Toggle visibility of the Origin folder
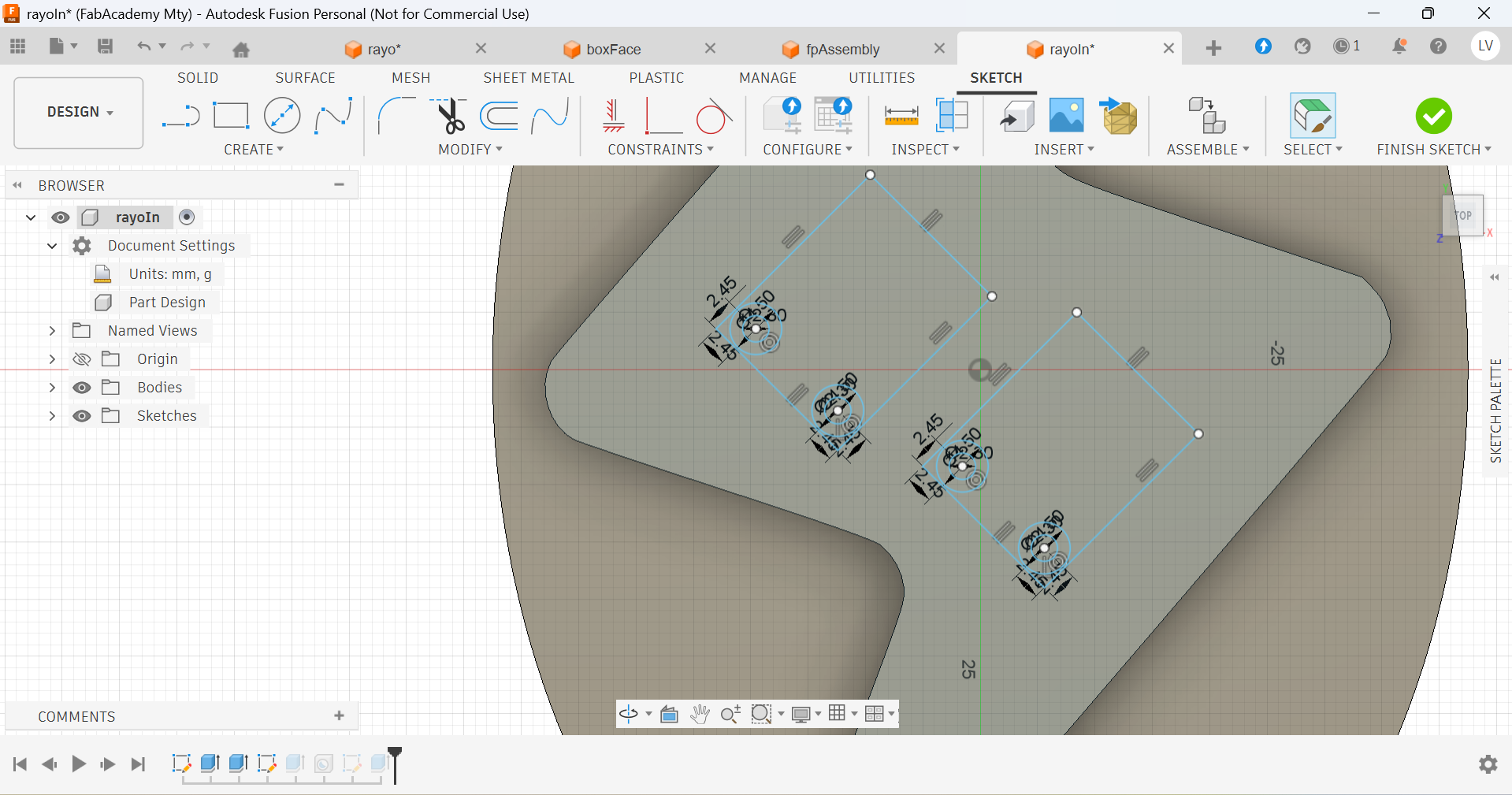This screenshot has width=1512, height=795. [x=82, y=359]
